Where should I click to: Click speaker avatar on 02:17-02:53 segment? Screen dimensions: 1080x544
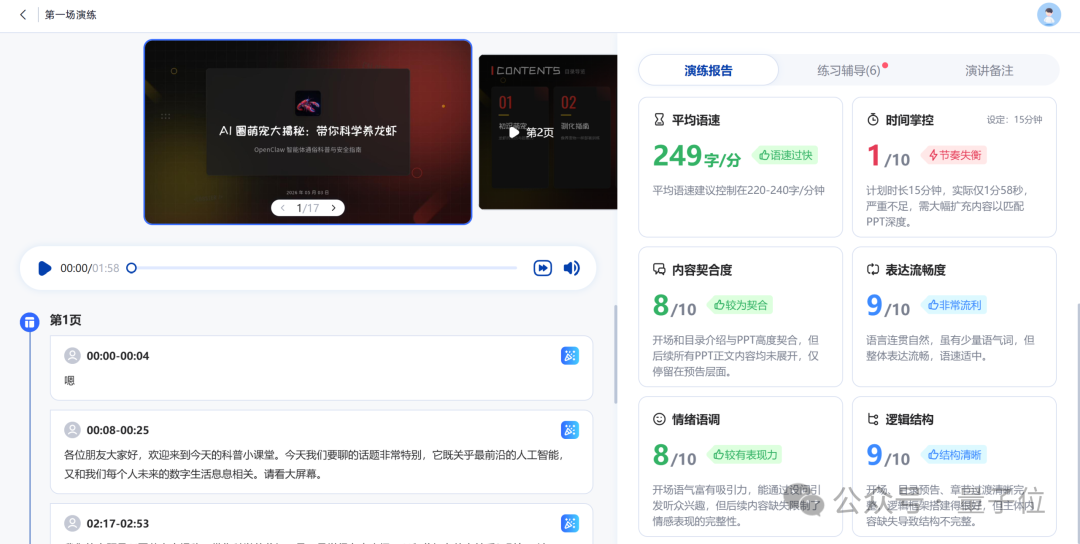pos(72,523)
